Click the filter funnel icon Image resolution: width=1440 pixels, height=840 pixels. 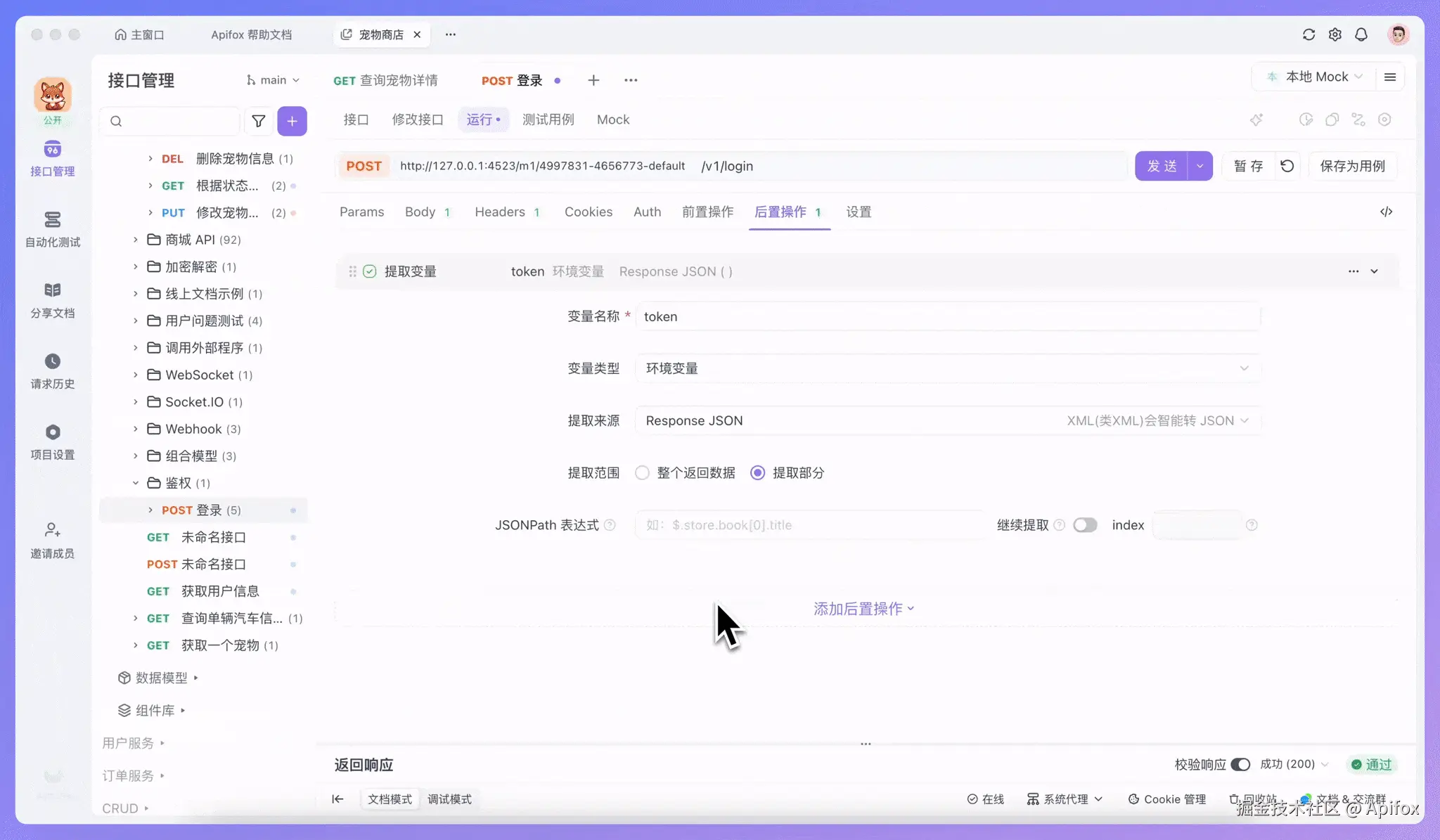click(x=259, y=121)
